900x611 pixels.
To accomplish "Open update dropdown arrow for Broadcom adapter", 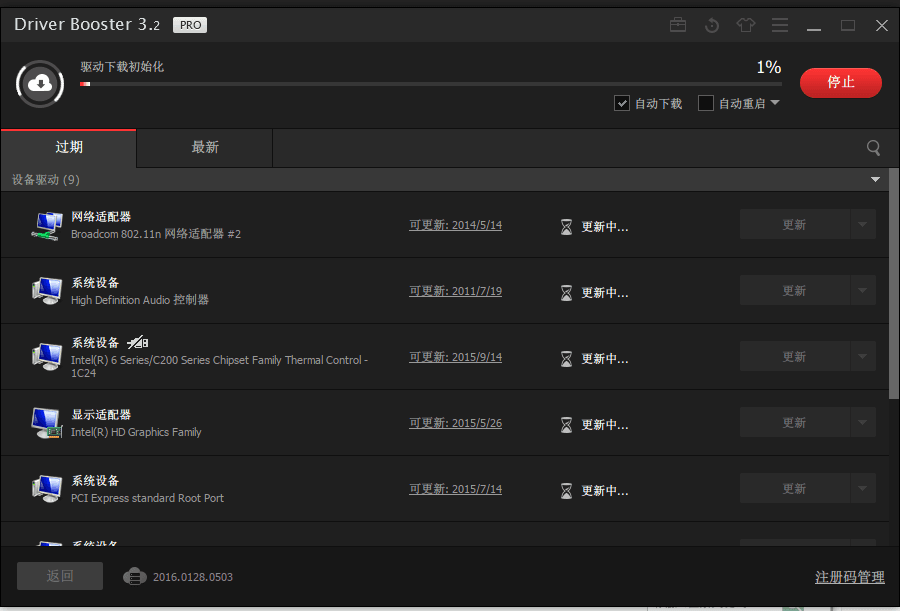I will click(x=863, y=225).
